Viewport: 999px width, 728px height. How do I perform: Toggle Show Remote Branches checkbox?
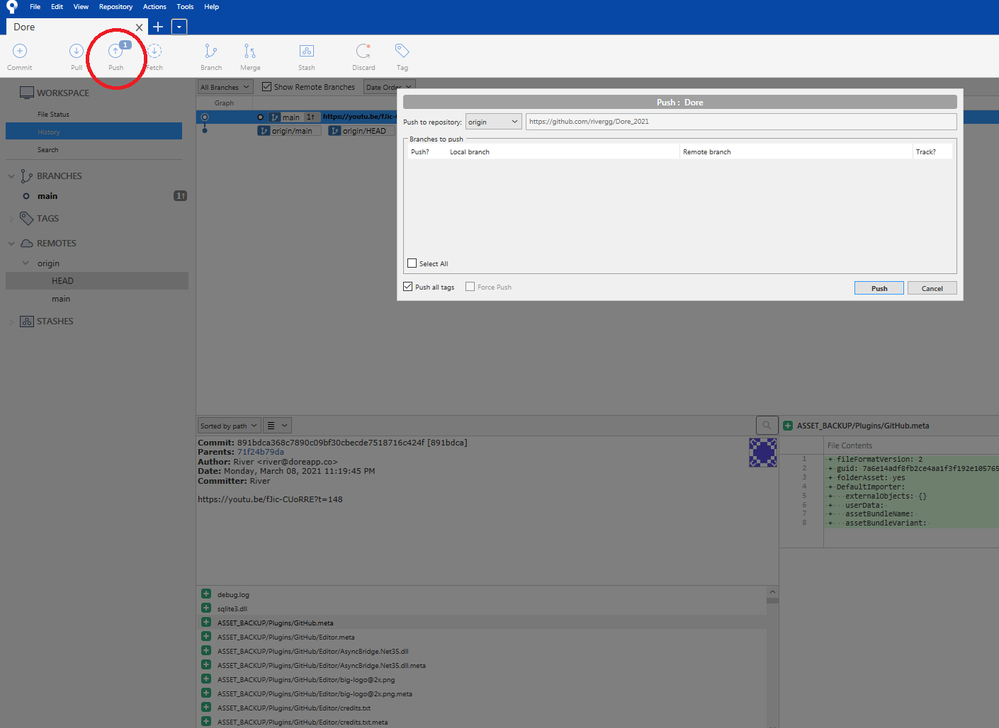coord(266,87)
